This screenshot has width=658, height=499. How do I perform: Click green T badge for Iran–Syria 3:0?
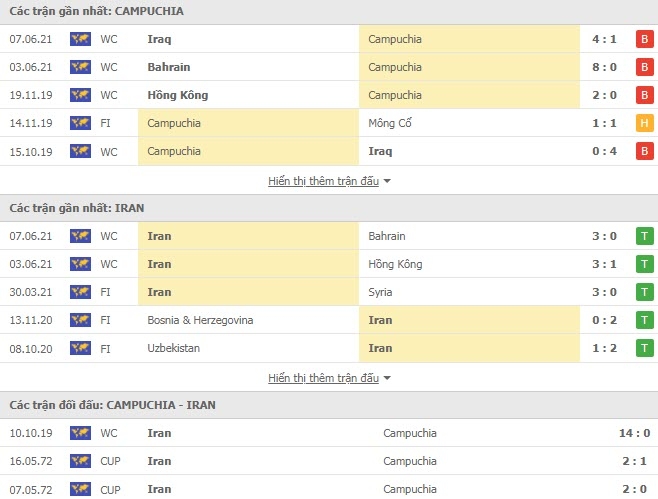coord(645,292)
